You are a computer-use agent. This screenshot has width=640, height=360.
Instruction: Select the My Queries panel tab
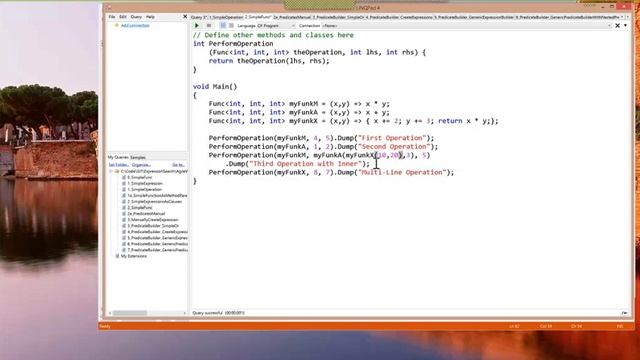tap(118, 157)
